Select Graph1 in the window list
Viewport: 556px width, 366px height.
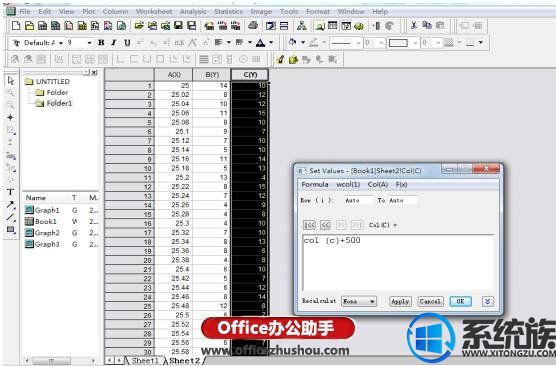pos(42,210)
